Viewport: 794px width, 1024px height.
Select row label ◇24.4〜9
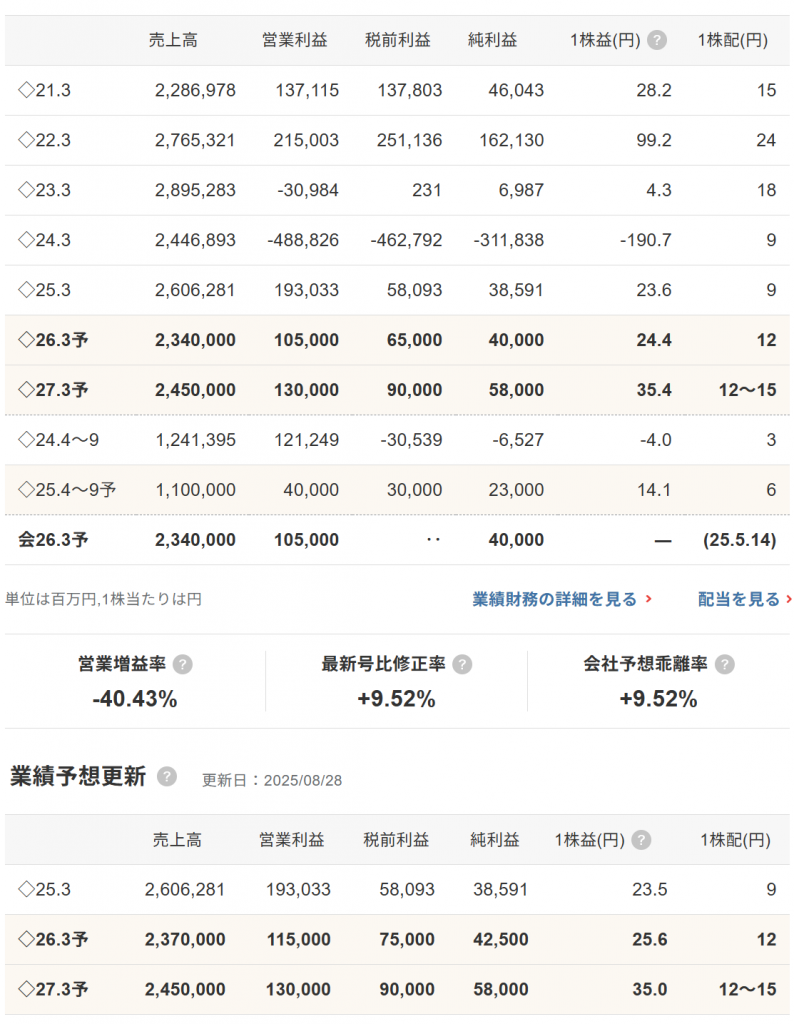coord(59,440)
